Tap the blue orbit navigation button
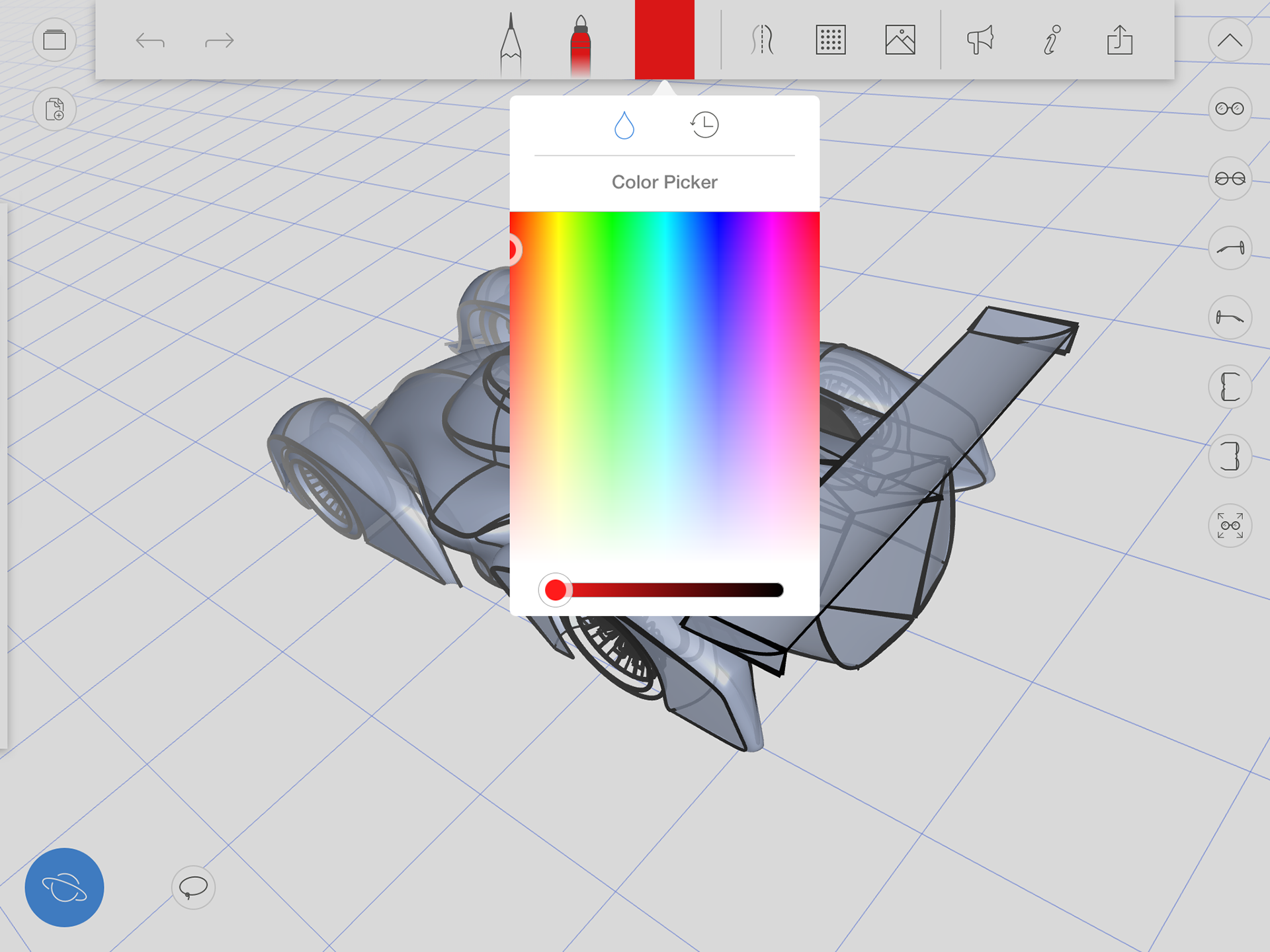This screenshot has height=952, width=1270. (64, 887)
